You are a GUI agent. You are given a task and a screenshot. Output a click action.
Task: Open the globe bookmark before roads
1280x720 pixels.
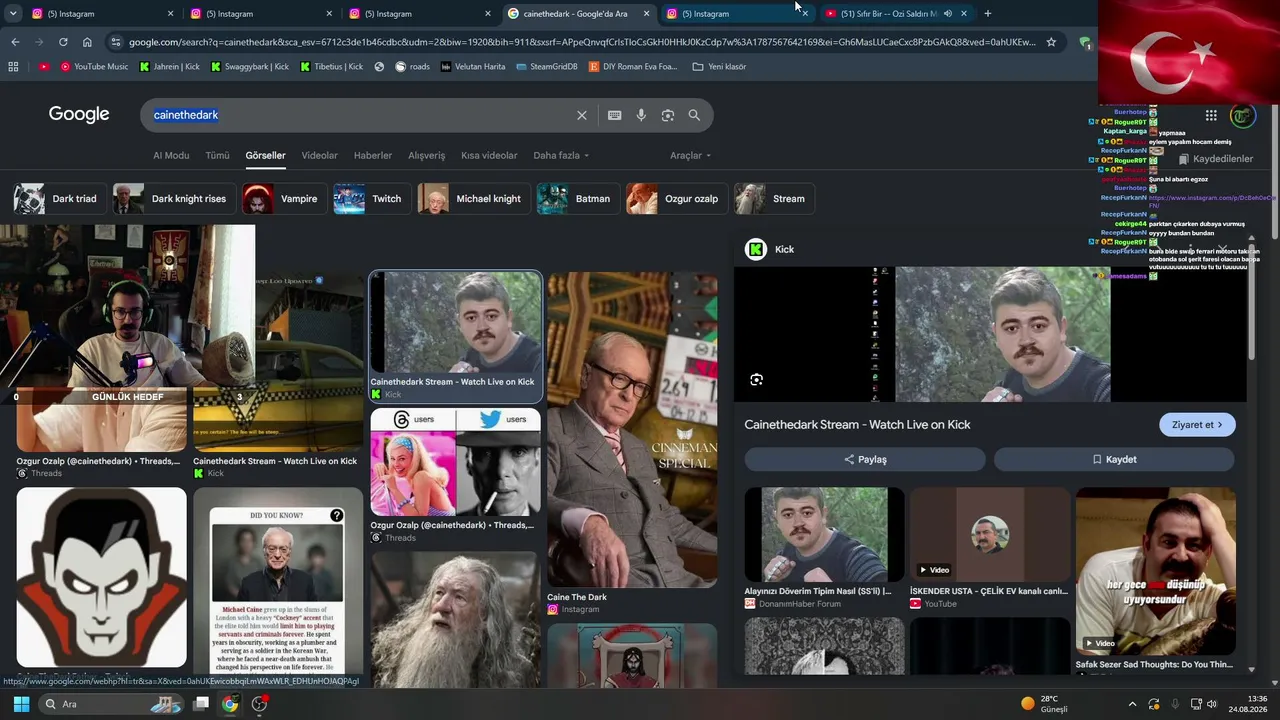coord(379,67)
